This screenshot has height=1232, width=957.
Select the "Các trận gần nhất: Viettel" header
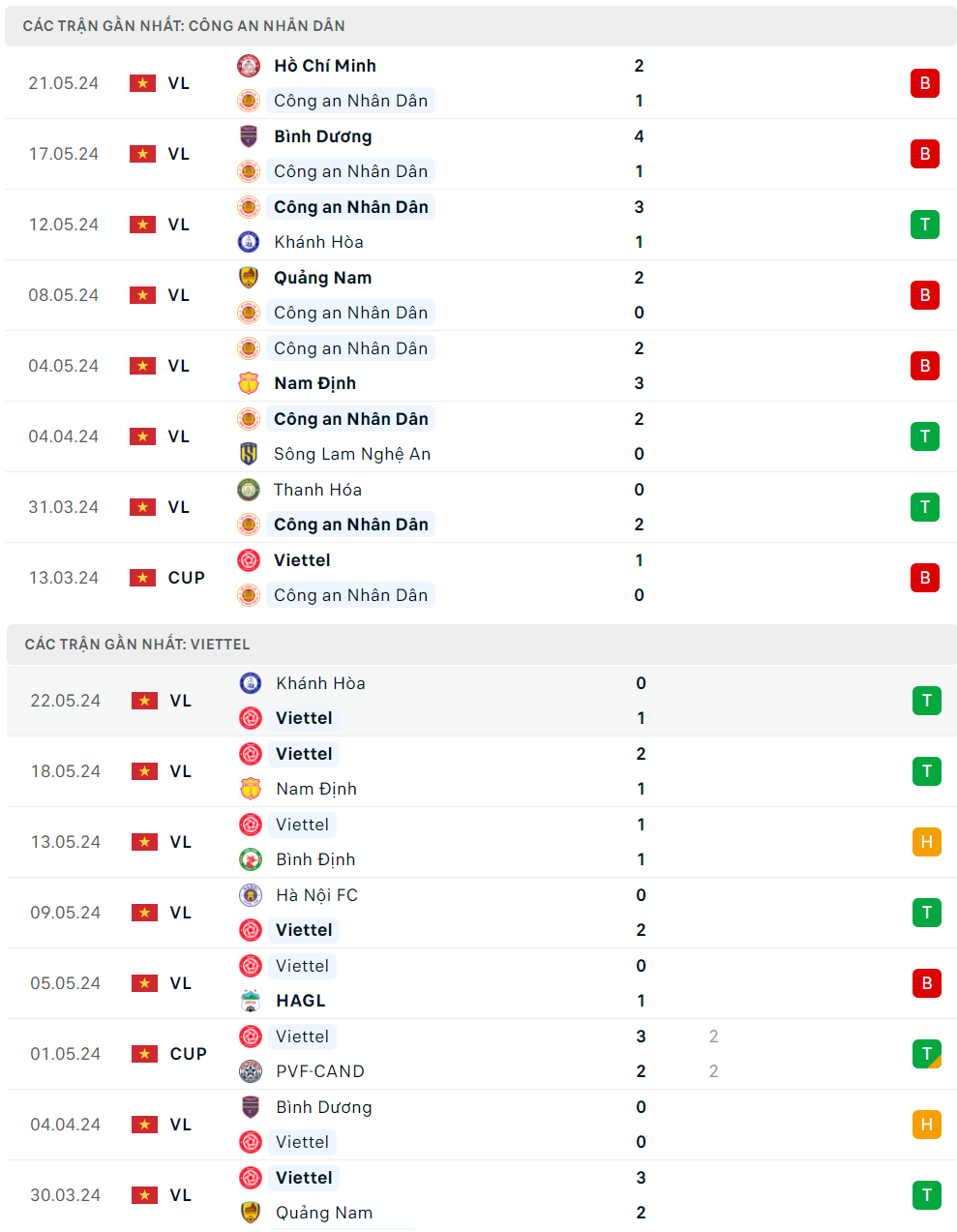point(137,645)
